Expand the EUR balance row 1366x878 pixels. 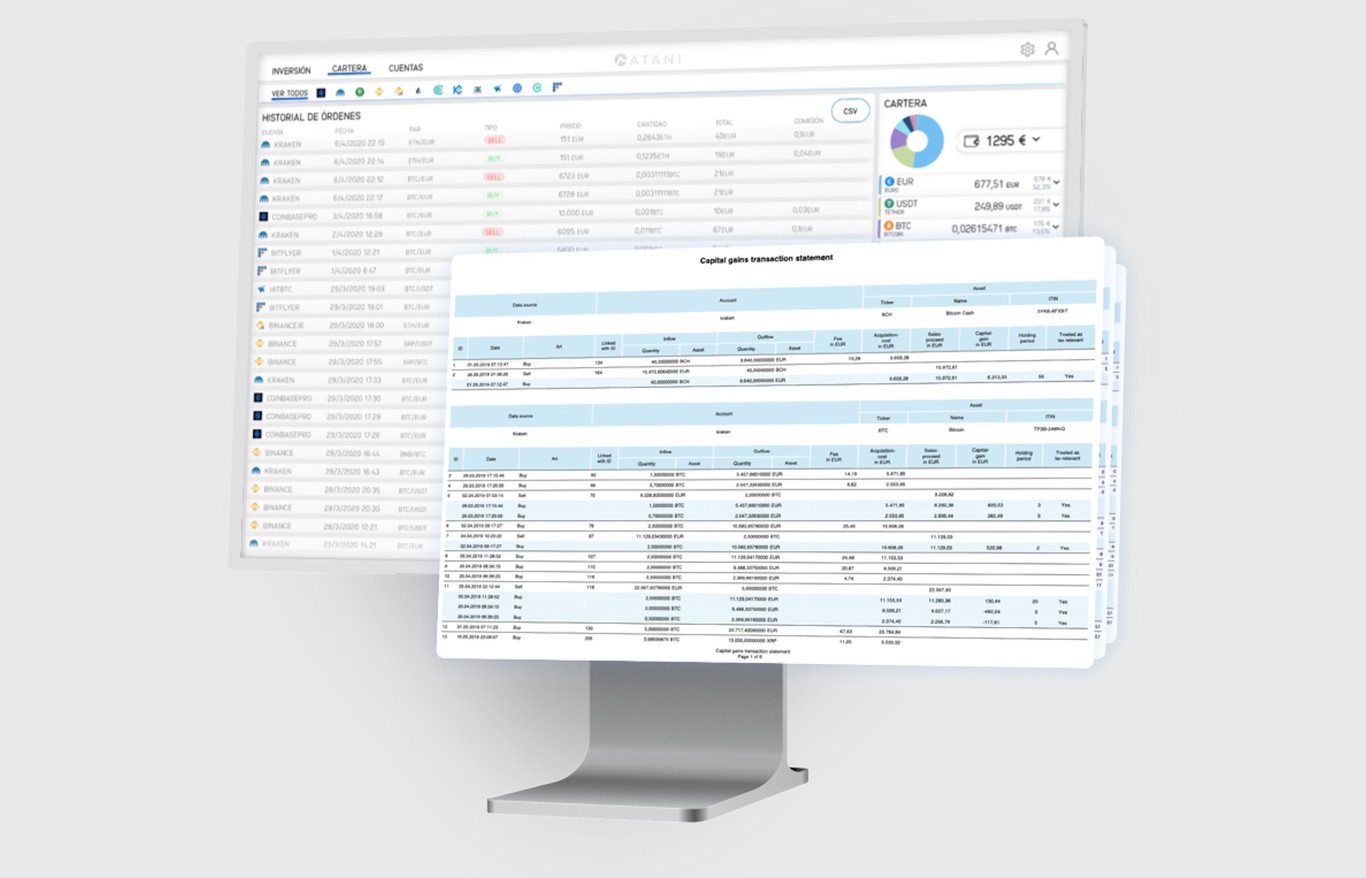tap(1056, 182)
